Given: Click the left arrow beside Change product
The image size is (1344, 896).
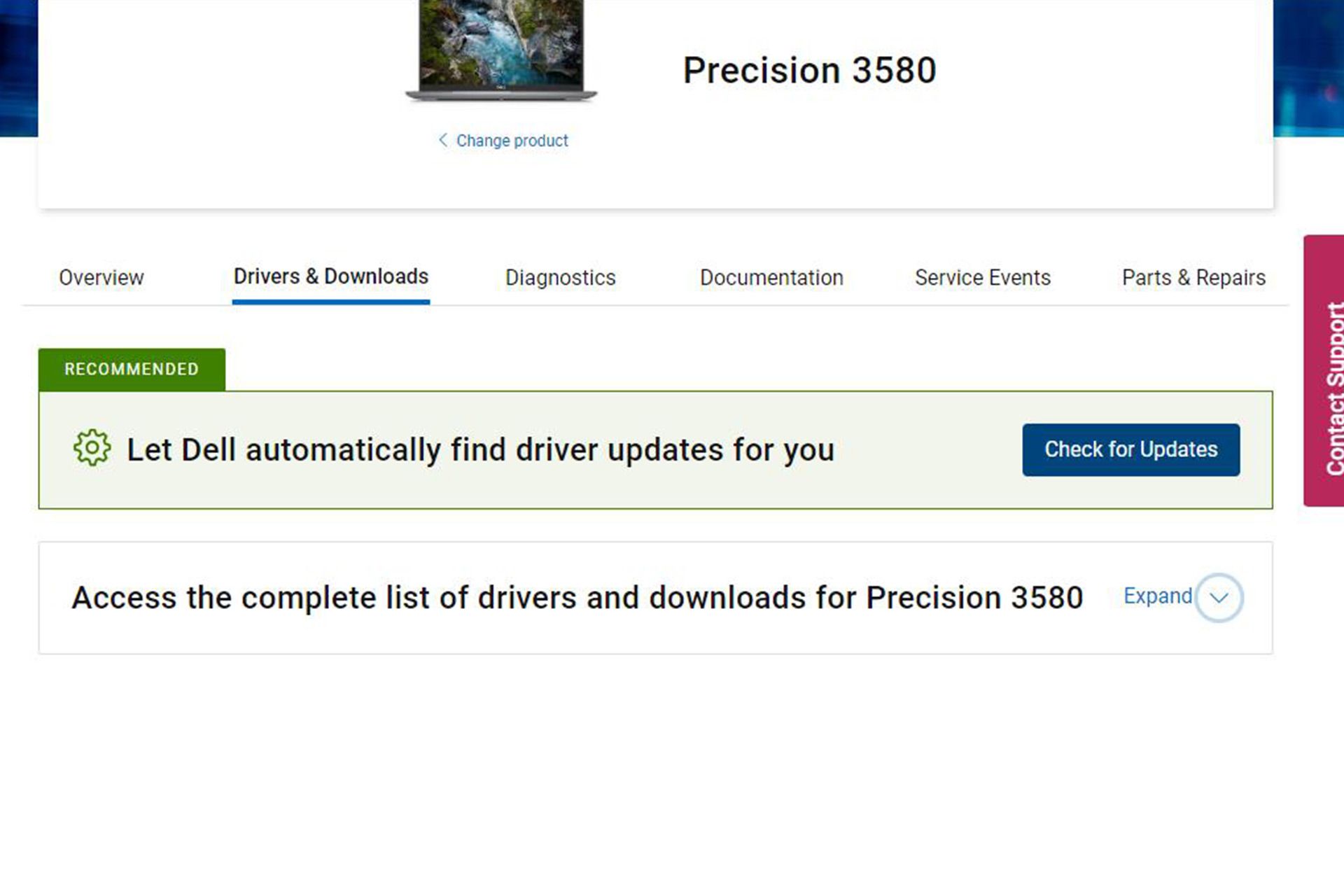Looking at the screenshot, I should click(442, 140).
